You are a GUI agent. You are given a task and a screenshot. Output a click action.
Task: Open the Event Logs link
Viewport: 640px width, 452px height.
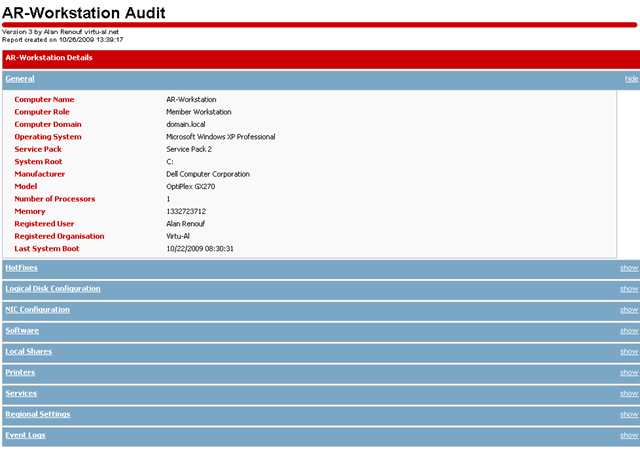tap(25, 435)
